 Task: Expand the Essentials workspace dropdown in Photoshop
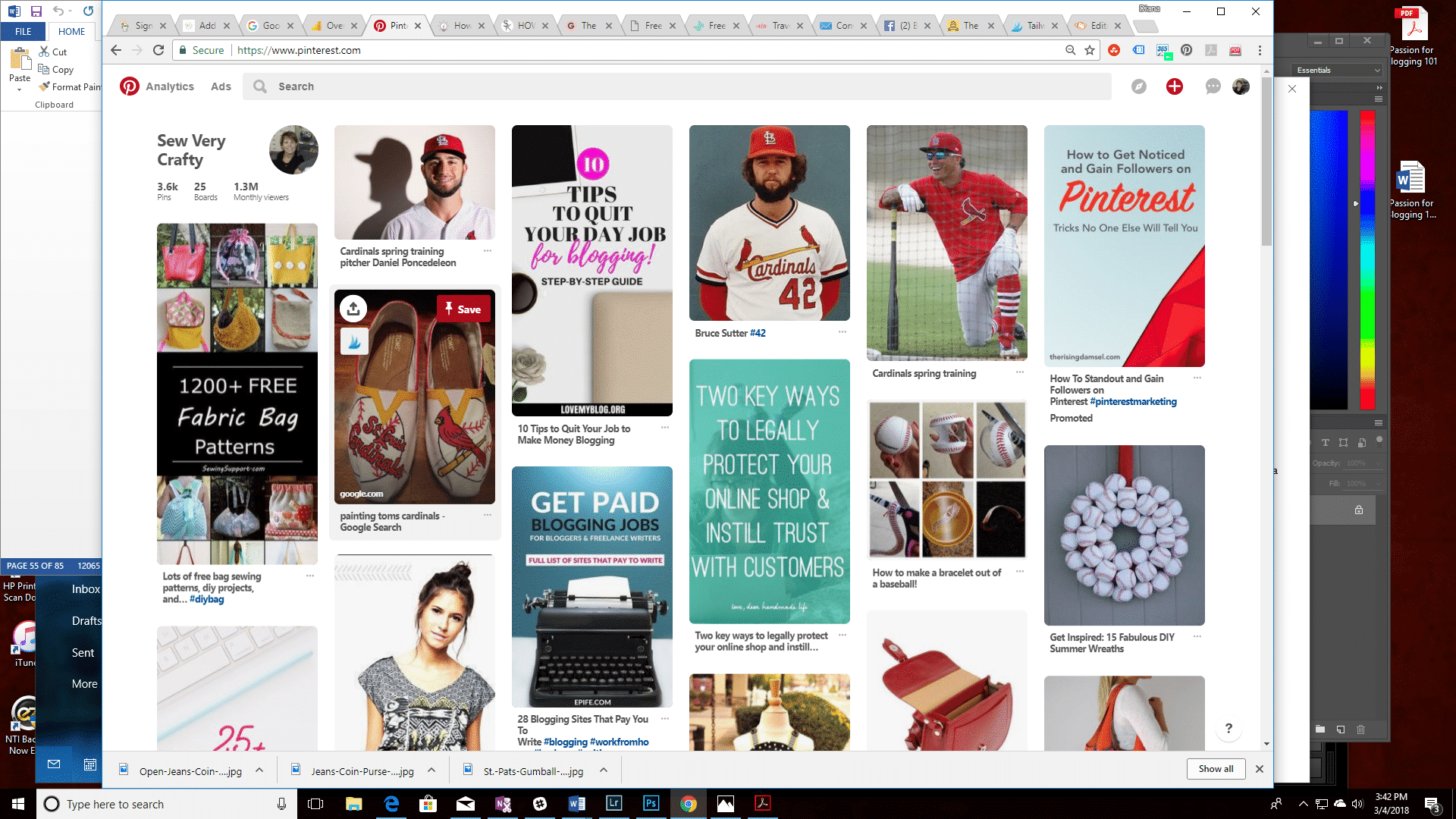point(1338,70)
